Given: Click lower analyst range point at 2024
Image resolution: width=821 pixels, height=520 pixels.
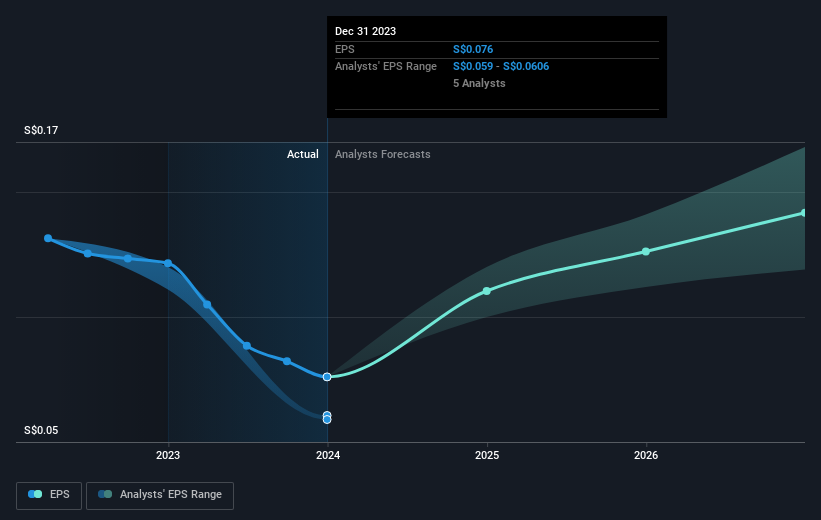Looking at the screenshot, I should (327, 419).
